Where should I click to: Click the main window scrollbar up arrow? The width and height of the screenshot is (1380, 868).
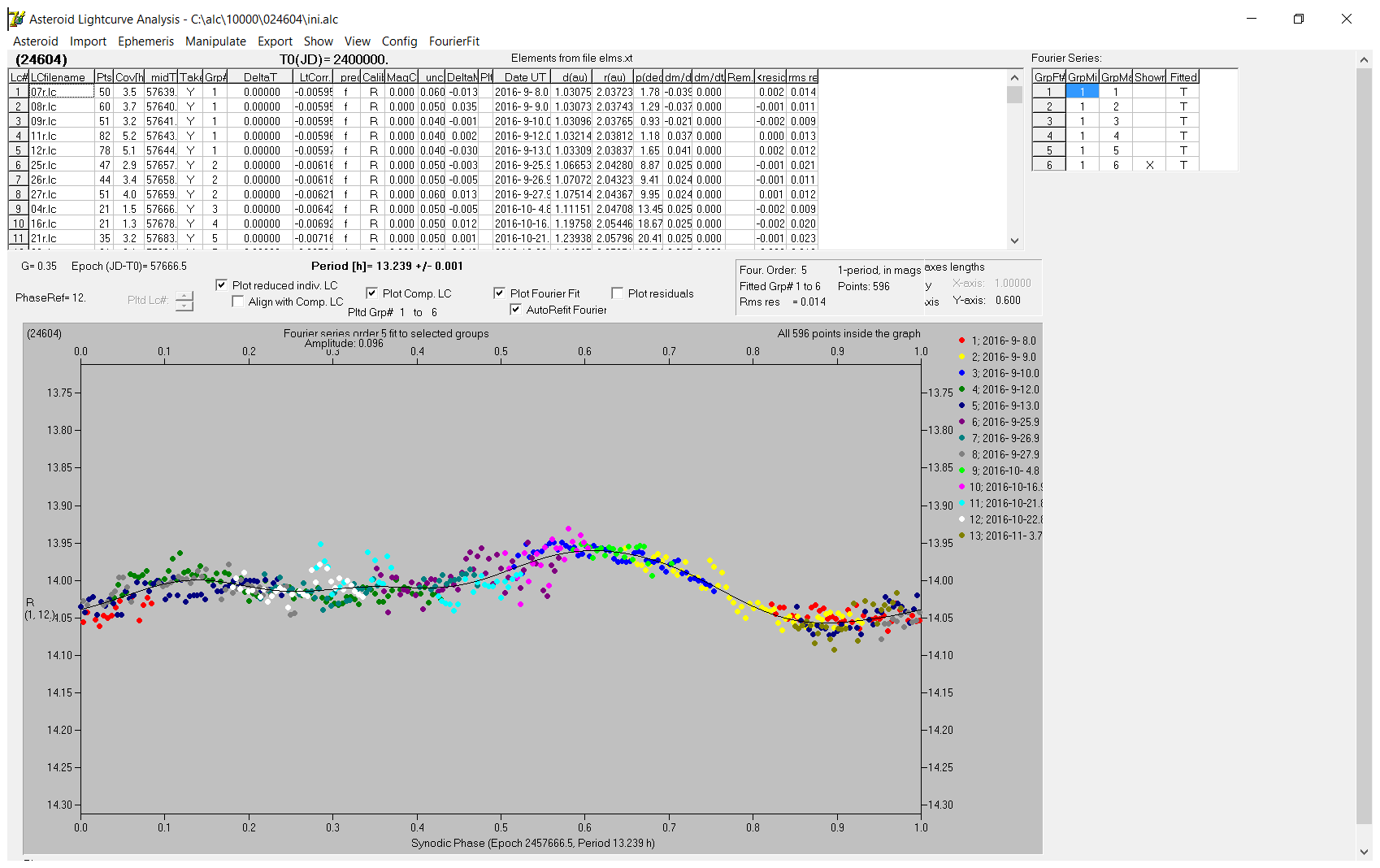(x=1364, y=59)
